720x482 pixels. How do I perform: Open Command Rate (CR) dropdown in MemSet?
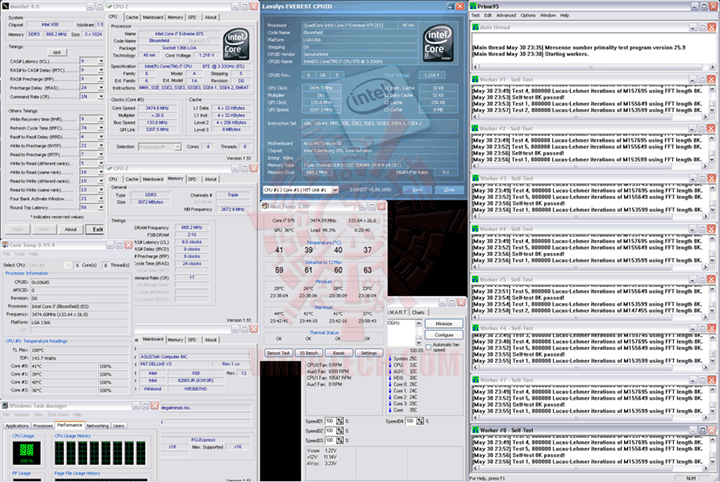point(101,97)
